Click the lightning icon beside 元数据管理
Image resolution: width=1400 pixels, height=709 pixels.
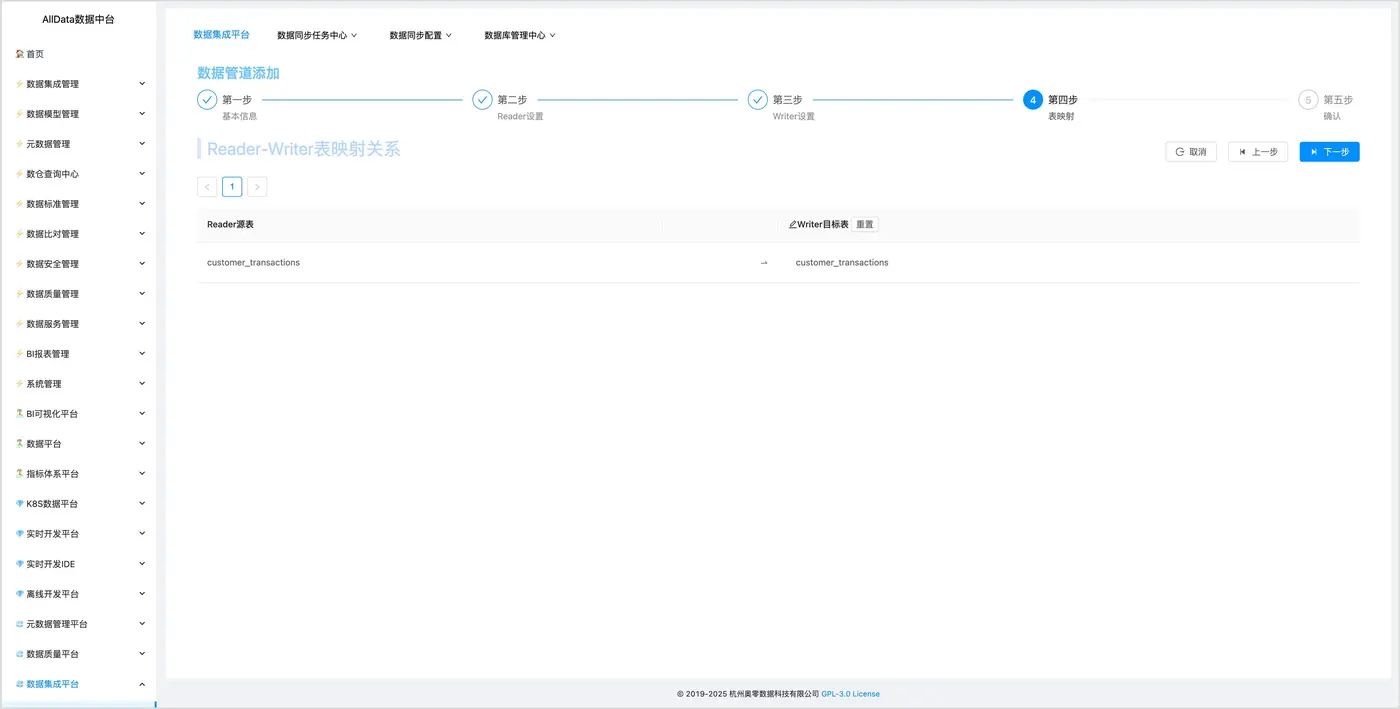[20, 144]
